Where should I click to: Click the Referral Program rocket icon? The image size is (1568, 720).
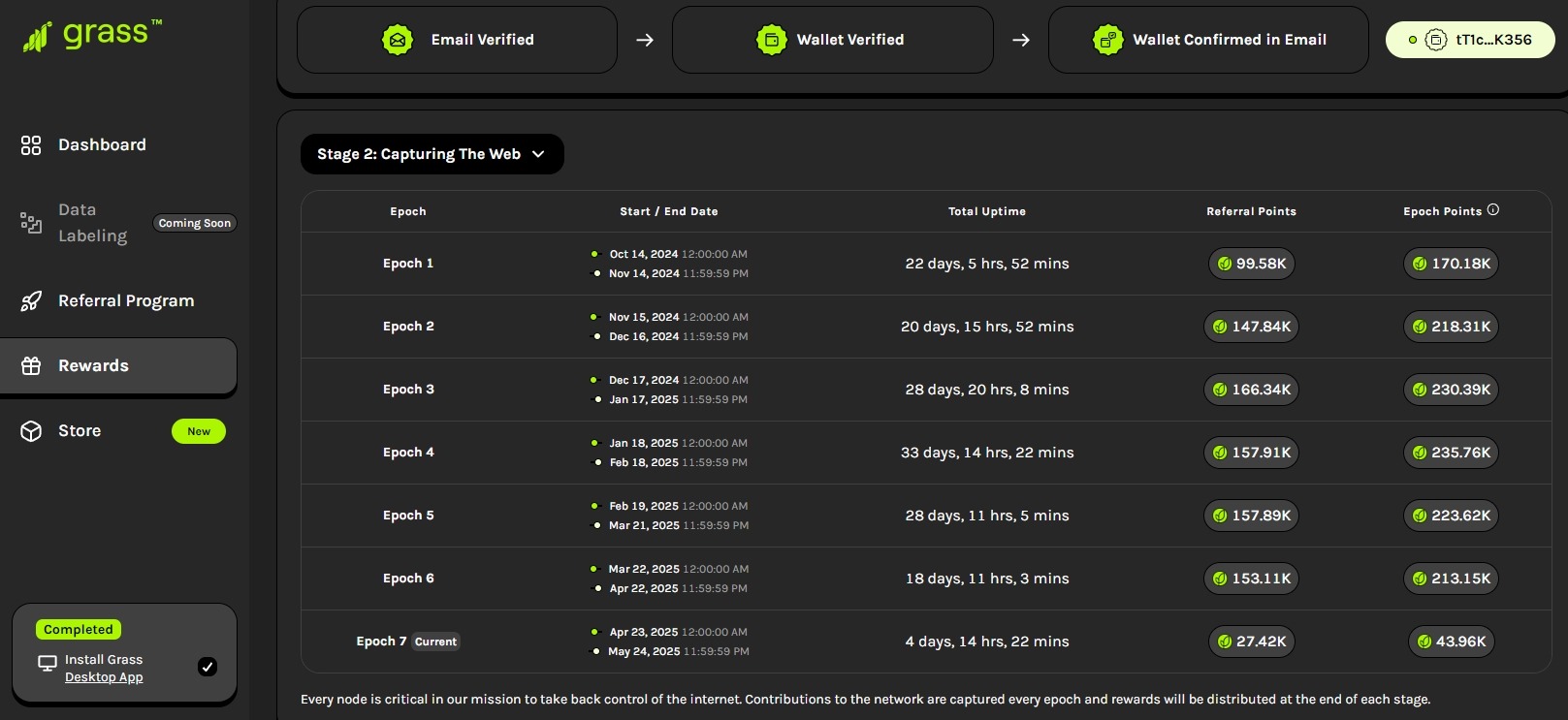(31, 301)
